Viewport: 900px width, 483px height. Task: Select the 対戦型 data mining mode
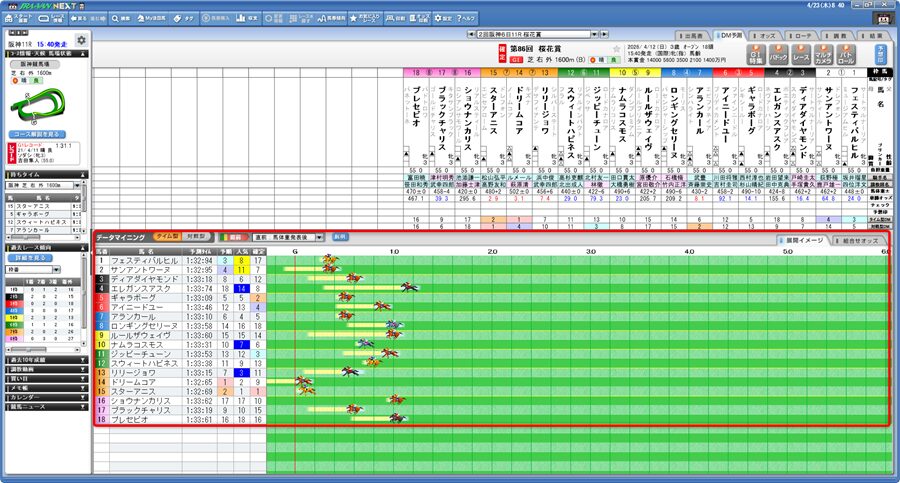[x=196, y=237]
